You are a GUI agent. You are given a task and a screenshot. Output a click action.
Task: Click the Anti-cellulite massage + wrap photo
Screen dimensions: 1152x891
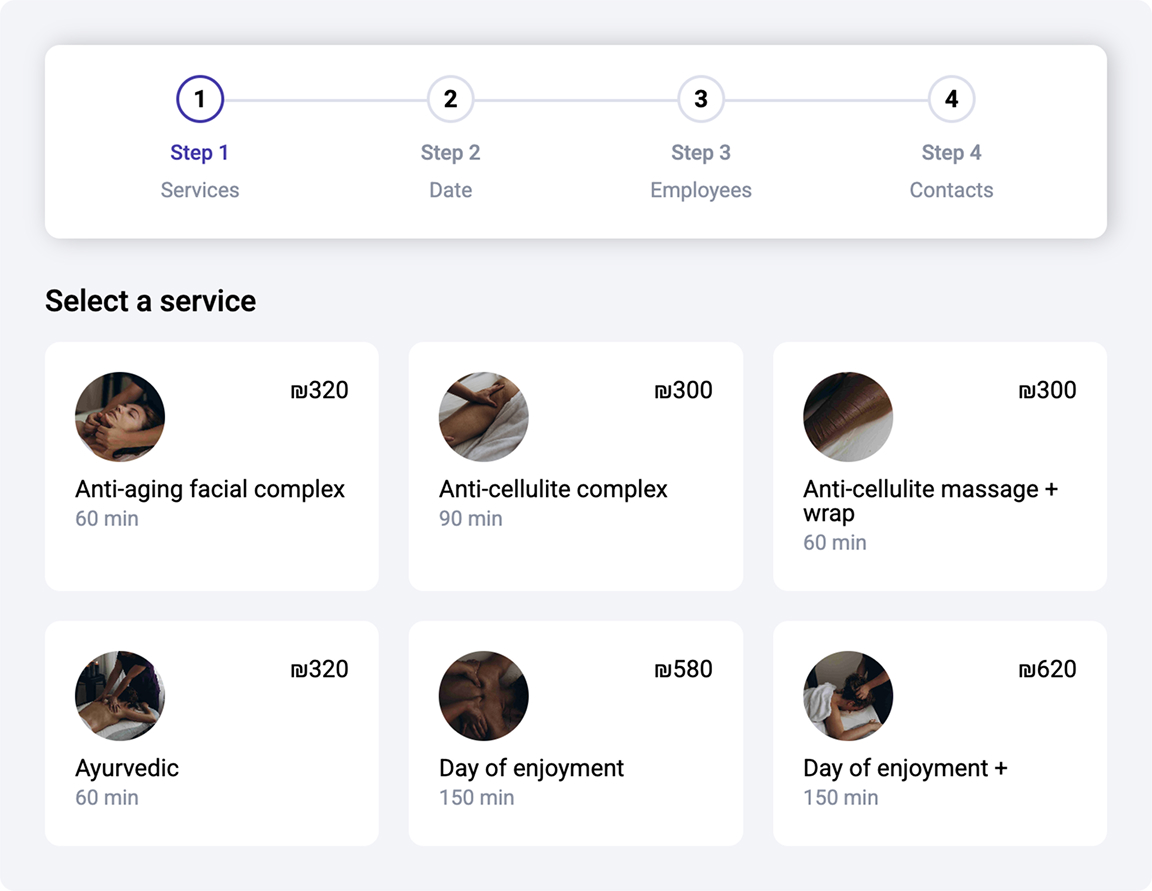[x=848, y=417]
